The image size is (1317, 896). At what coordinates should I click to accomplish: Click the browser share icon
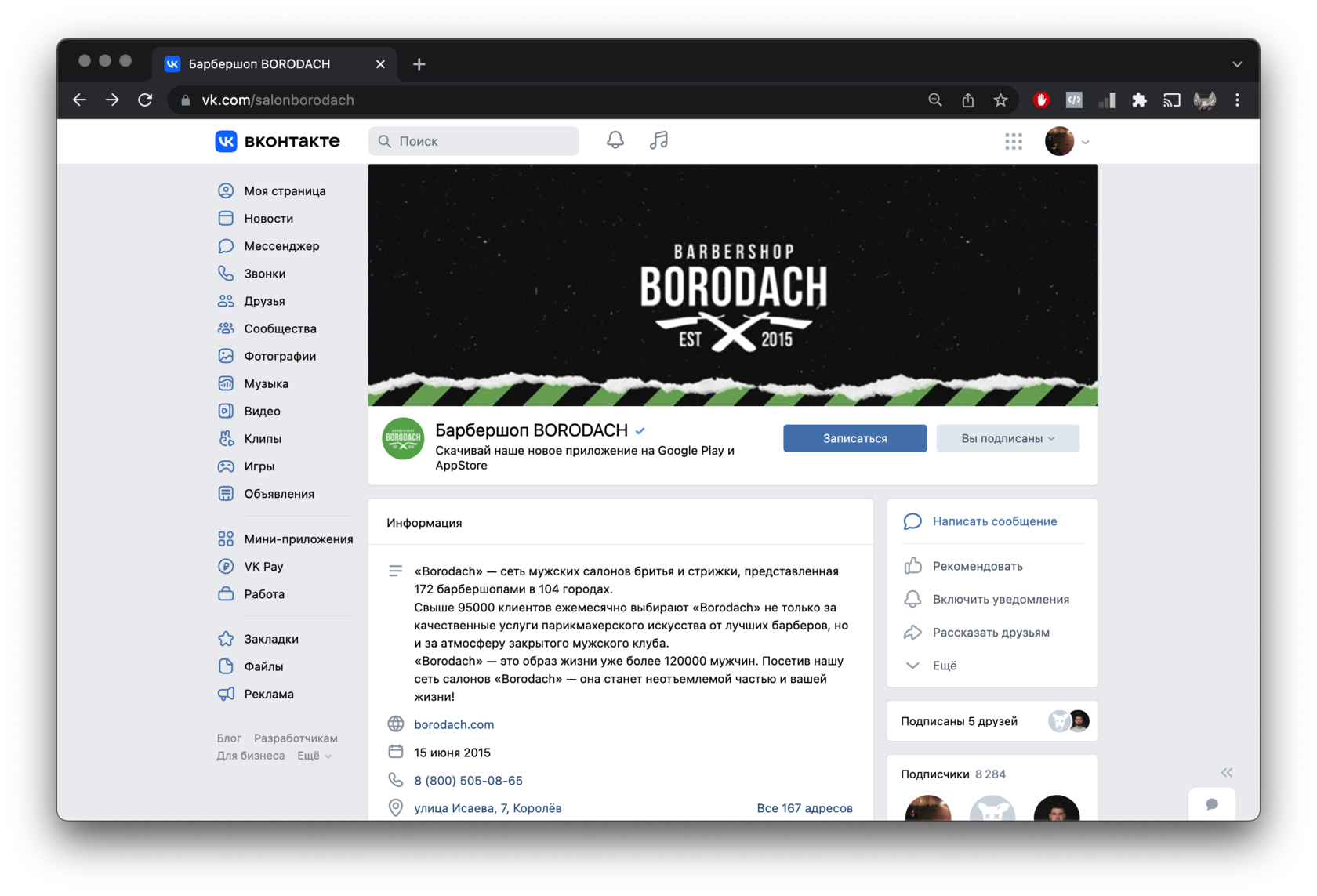968,100
